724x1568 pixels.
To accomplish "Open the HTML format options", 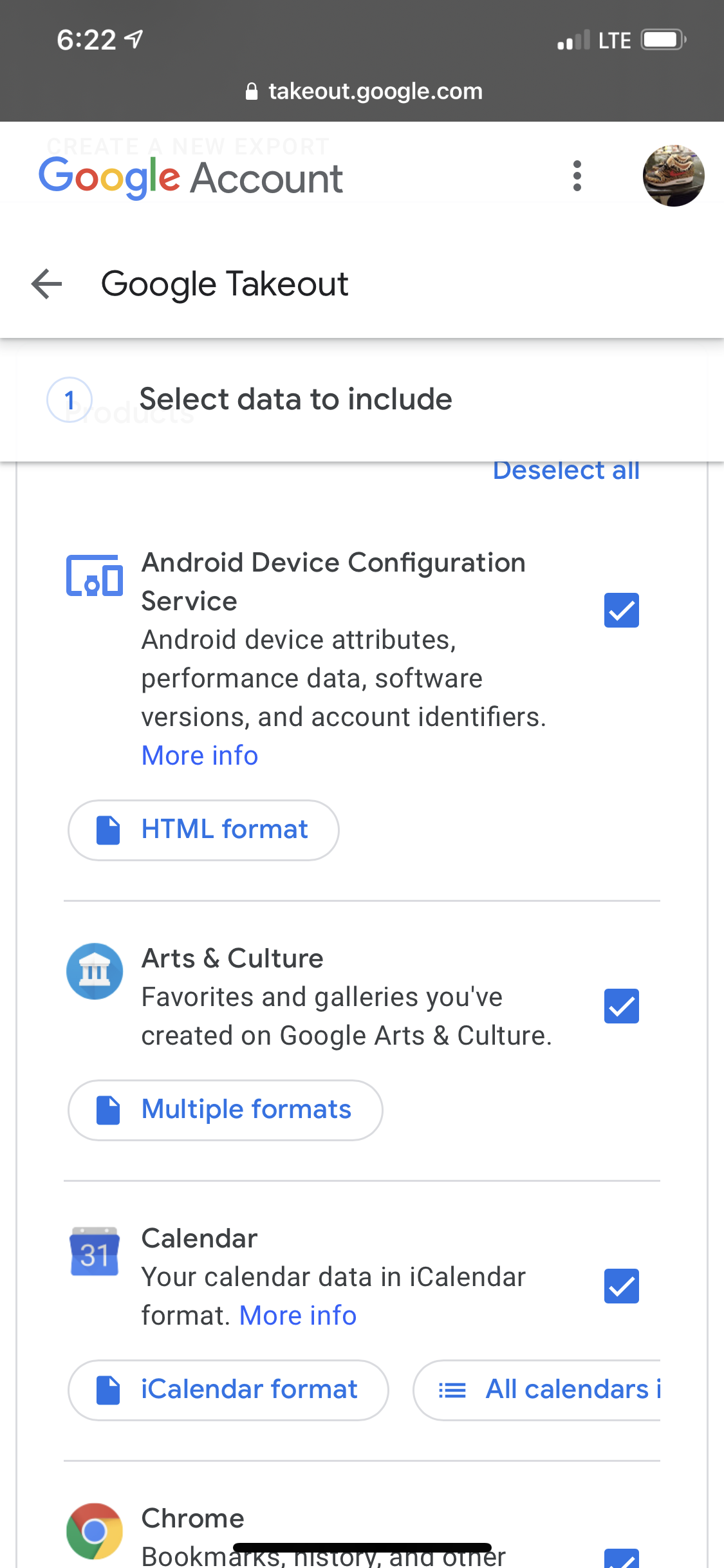I will 203,830.
